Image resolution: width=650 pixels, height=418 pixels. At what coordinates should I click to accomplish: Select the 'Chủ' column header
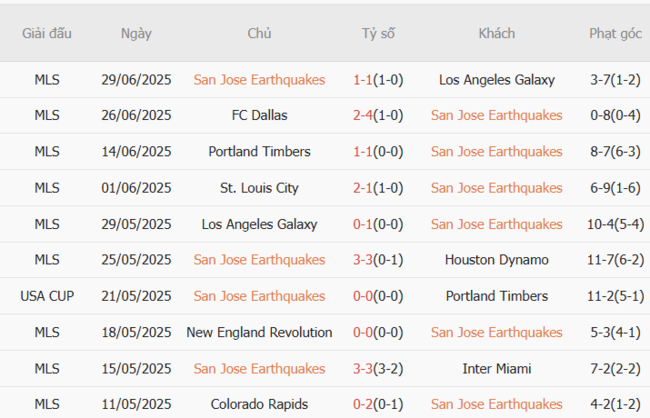[259, 33]
